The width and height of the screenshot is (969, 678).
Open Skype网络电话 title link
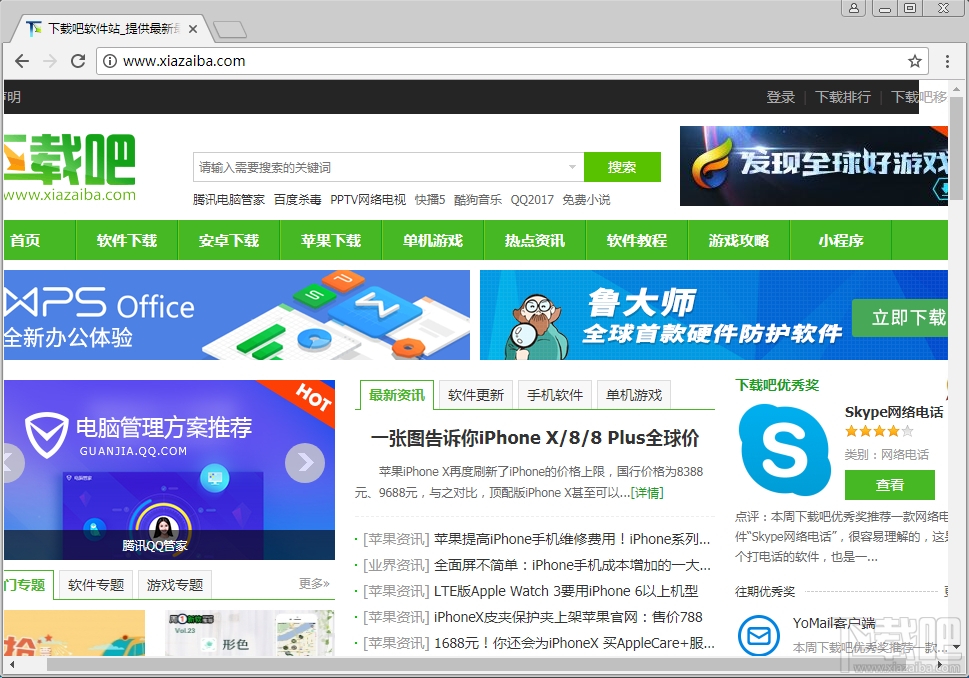[894, 412]
